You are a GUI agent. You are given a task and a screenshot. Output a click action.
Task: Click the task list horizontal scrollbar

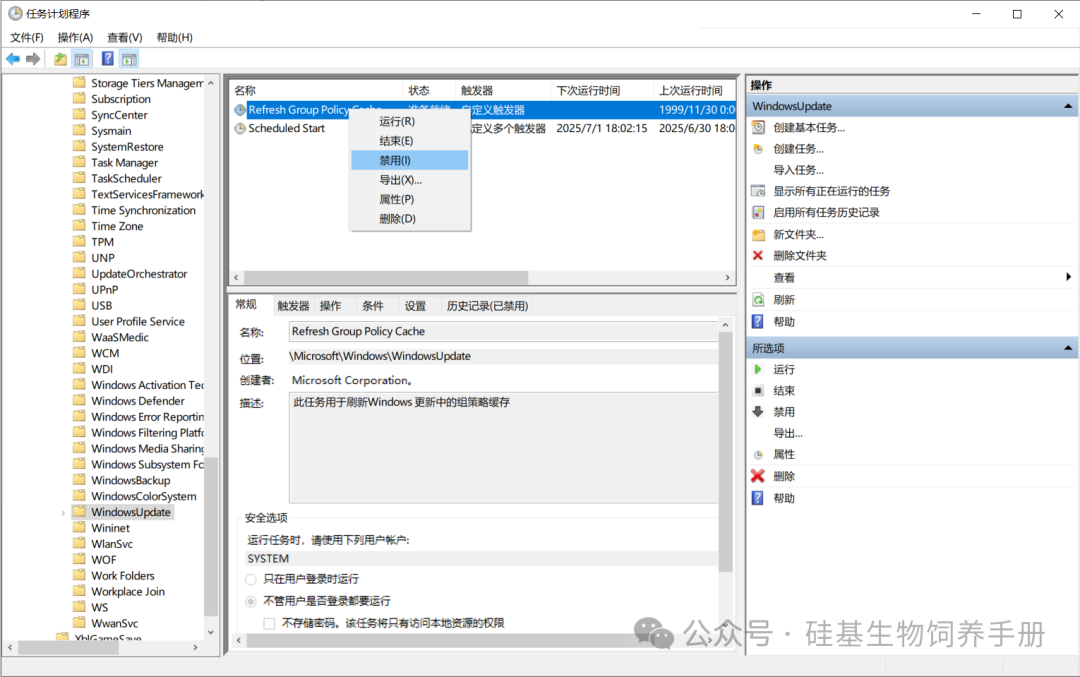point(386,278)
